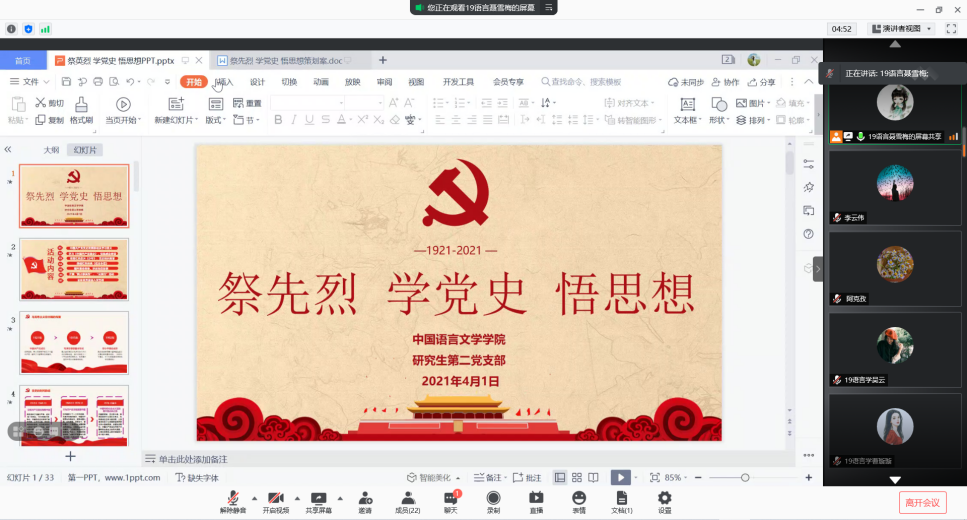The width and height of the screenshot is (967, 520).
Task: Click the share (分享) button
Action: [x=762, y=82]
